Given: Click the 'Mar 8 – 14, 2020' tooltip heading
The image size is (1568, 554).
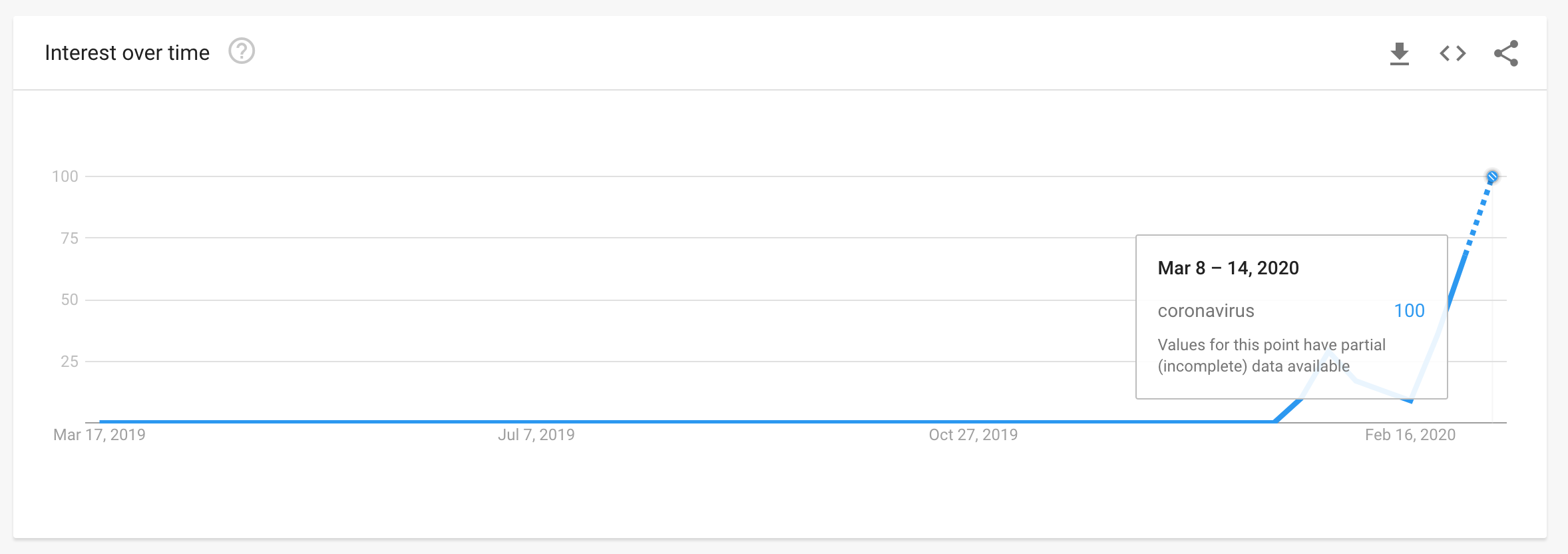Looking at the screenshot, I should pyautogui.click(x=1229, y=268).
